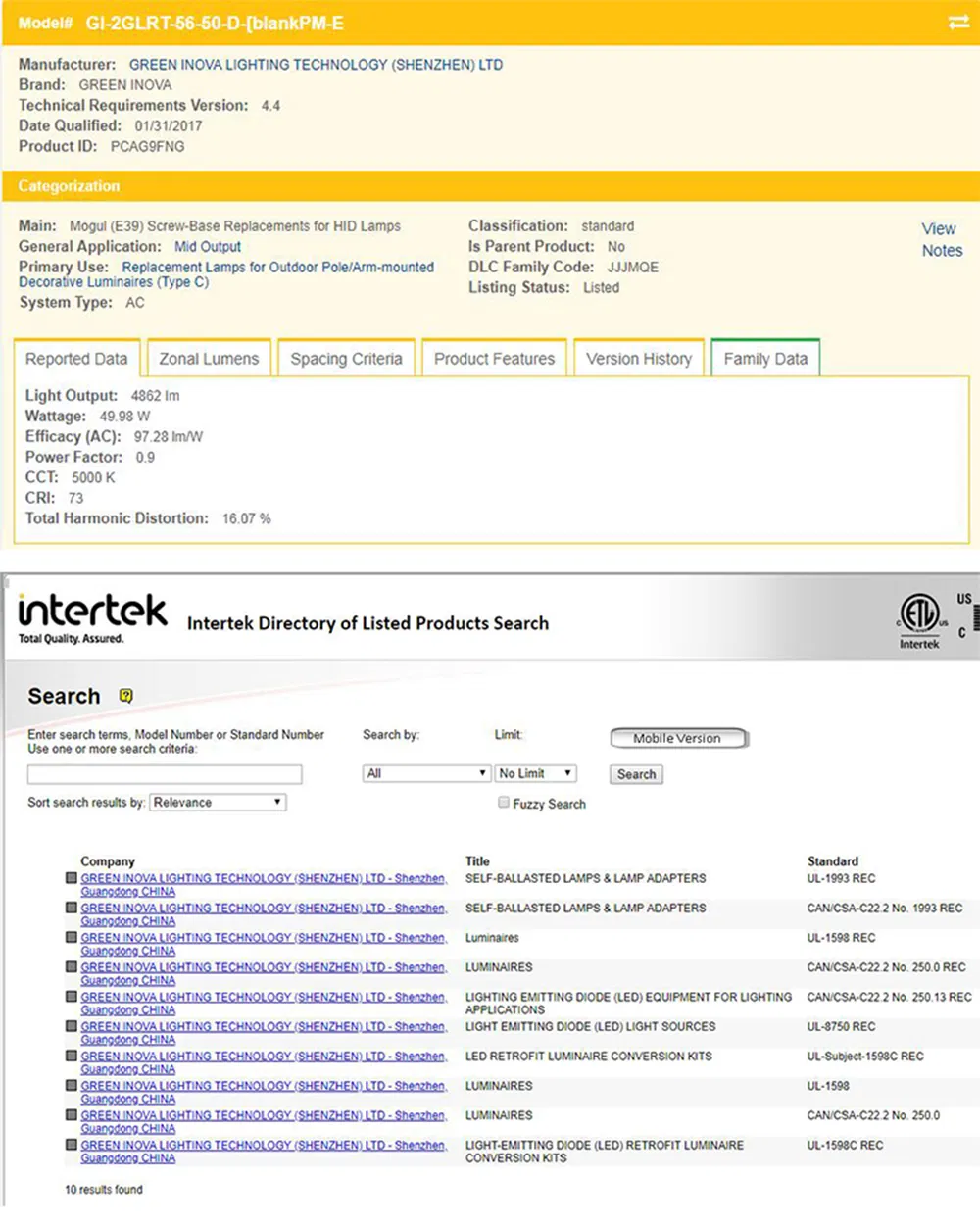Click square icon beside UL-1598C REC row

point(72,1145)
